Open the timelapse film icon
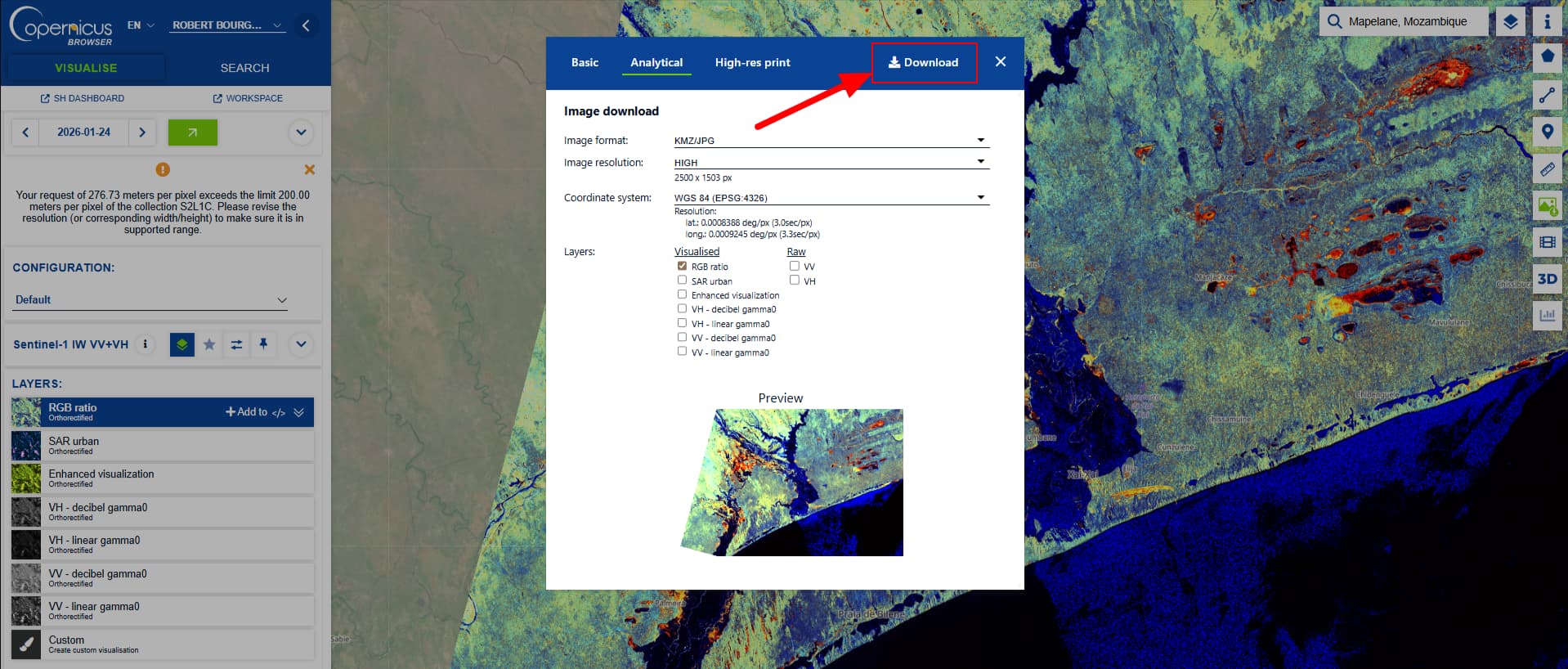Image resolution: width=1568 pixels, height=669 pixels. tap(1547, 242)
